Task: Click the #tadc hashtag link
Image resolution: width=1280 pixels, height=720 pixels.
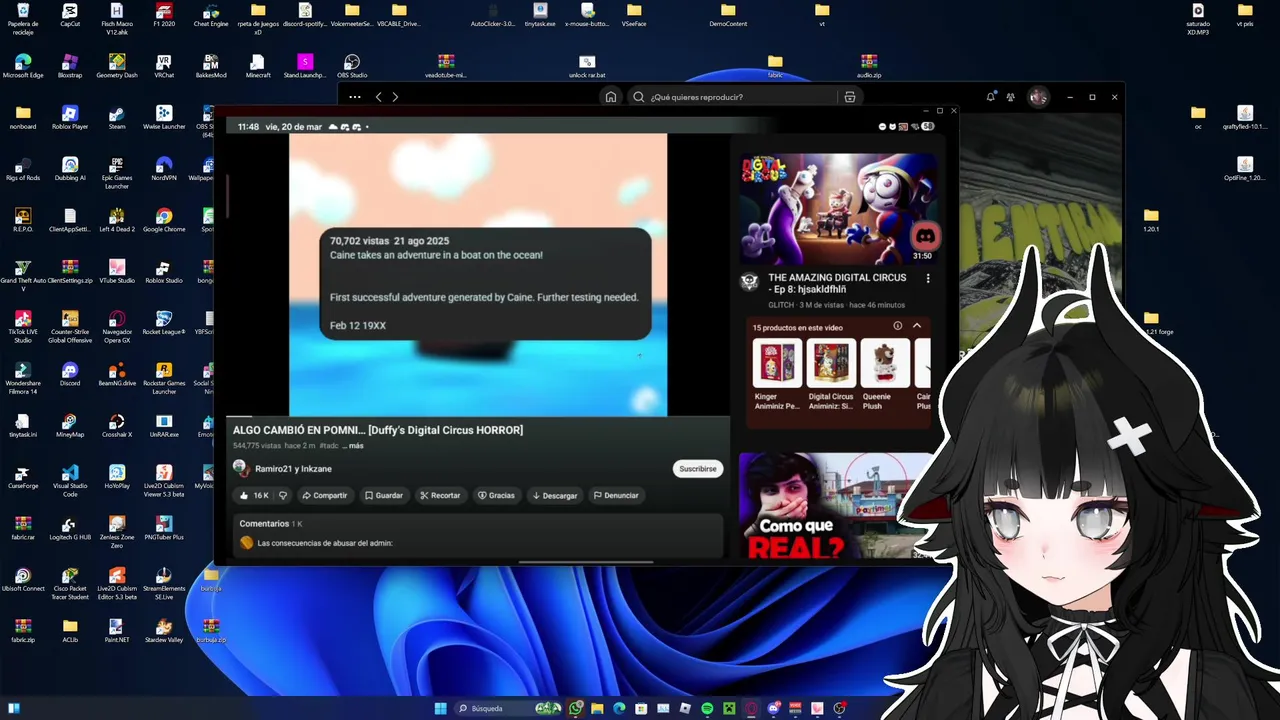Action: coord(328,446)
